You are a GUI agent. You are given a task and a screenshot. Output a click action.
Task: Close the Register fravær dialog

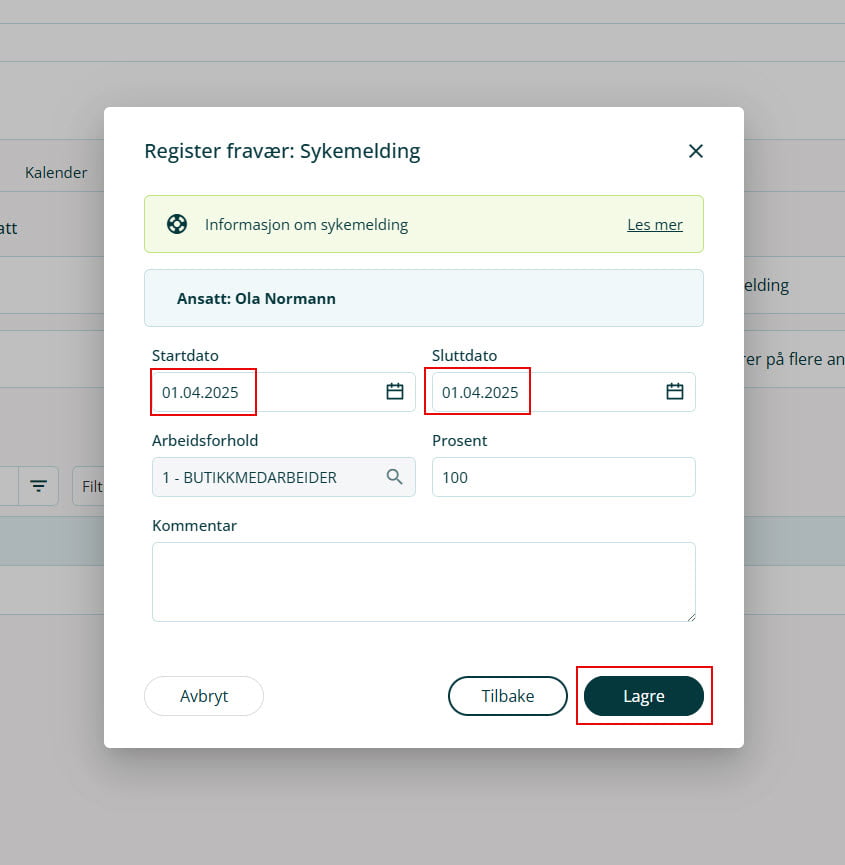(696, 151)
